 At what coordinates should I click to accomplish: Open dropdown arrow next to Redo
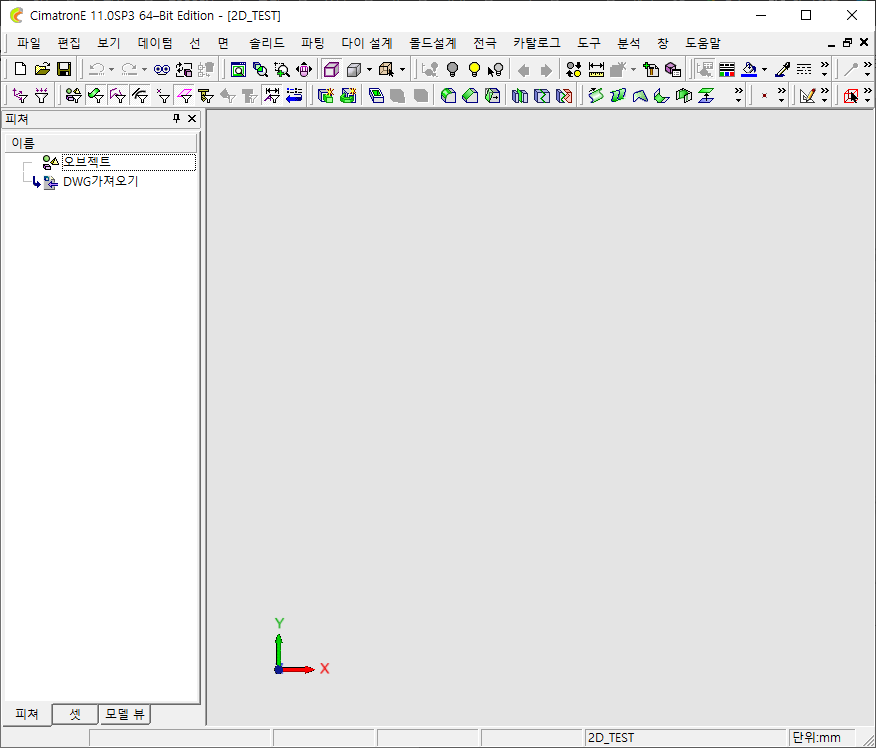tap(144, 70)
